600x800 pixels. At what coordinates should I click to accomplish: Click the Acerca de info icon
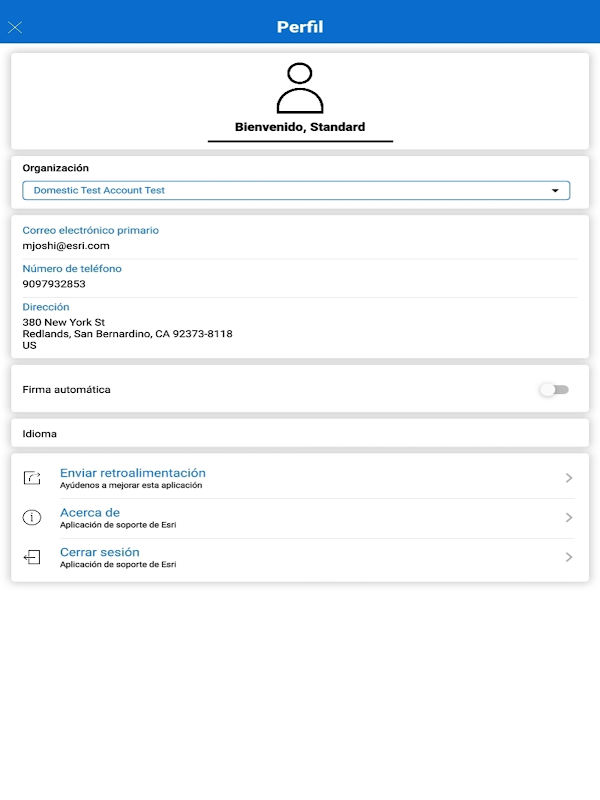coord(32,517)
